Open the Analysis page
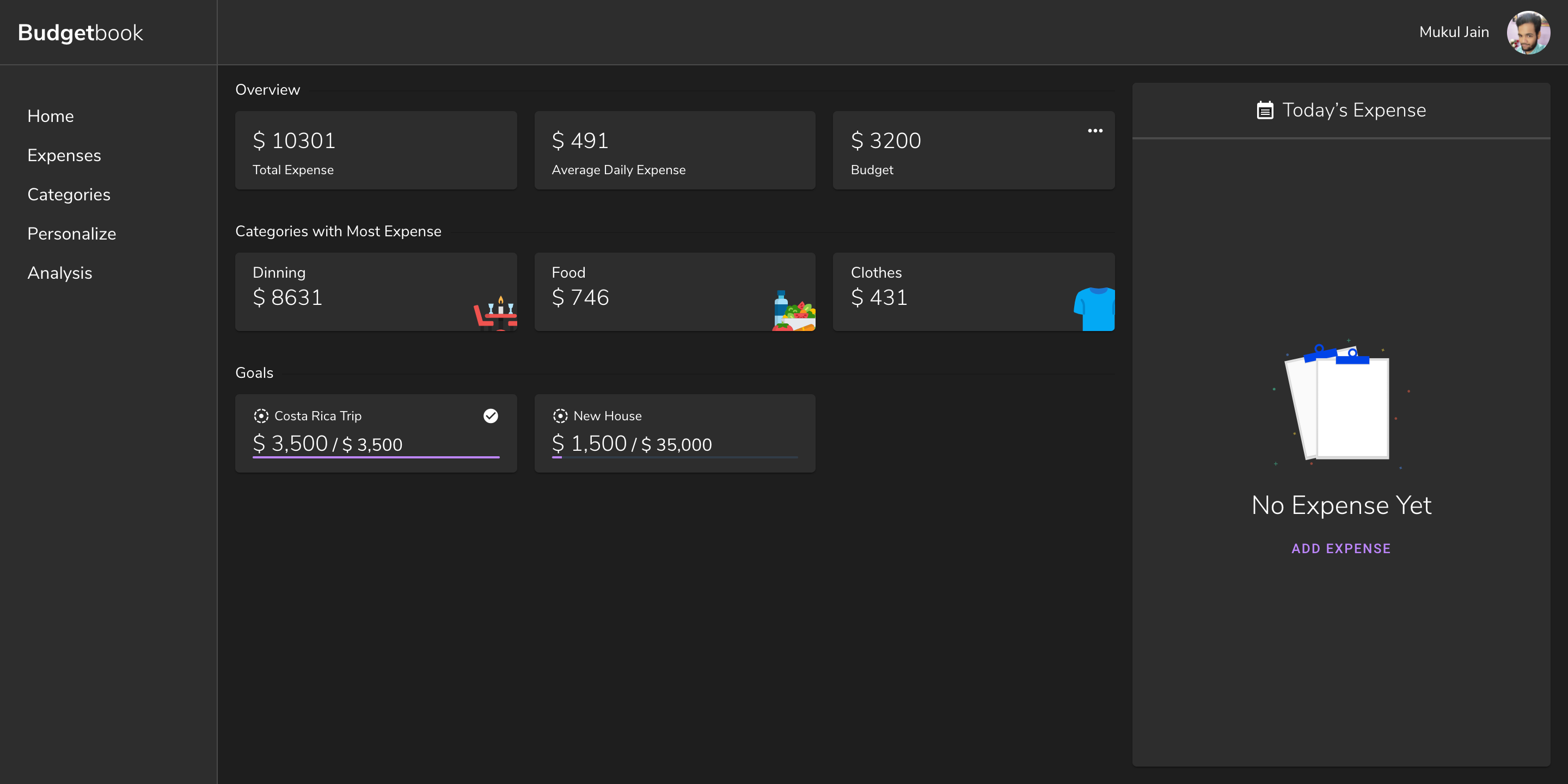This screenshot has width=1568, height=784. [x=60, y=273]
